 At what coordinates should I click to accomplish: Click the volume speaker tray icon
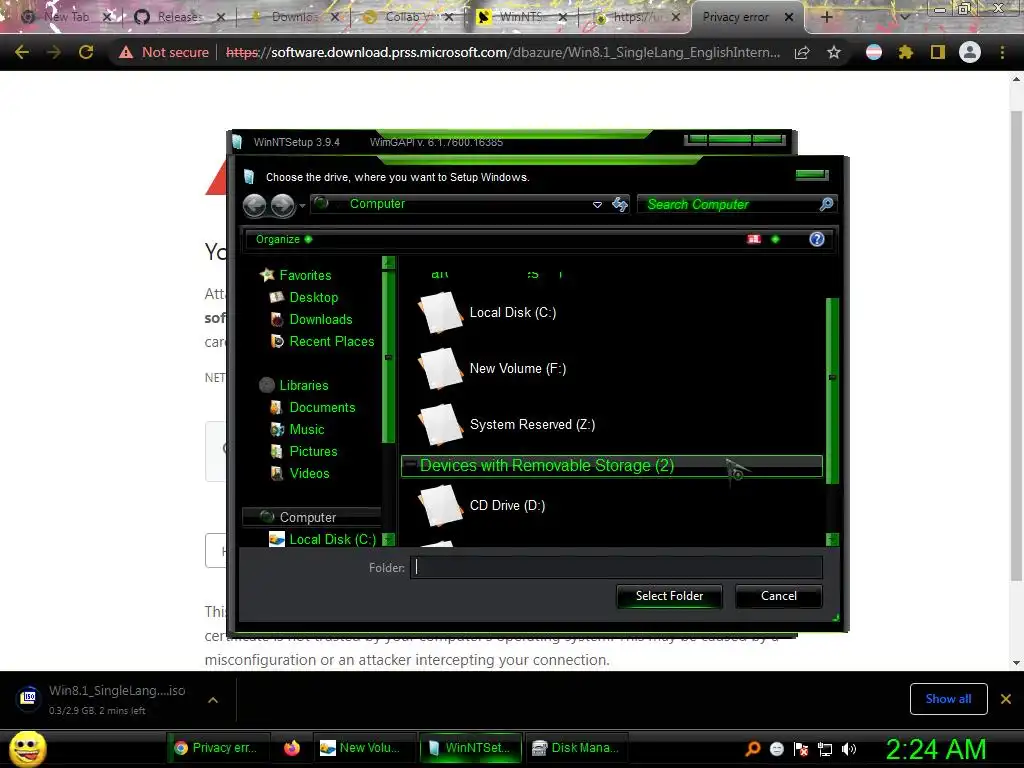[849, 749]
